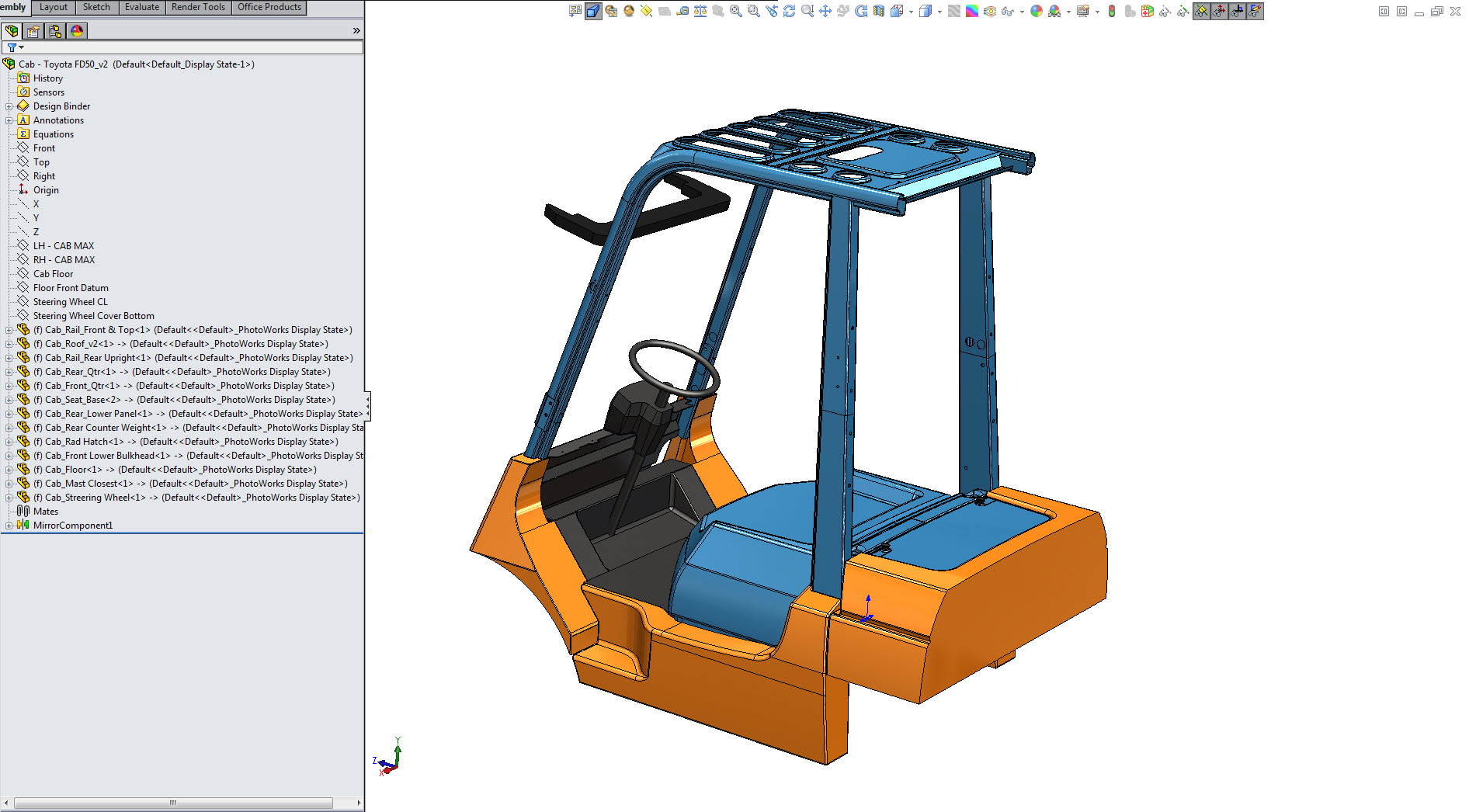Expand the Annotations tree node
Screen dimensions: 1469x812
point(9,120)
